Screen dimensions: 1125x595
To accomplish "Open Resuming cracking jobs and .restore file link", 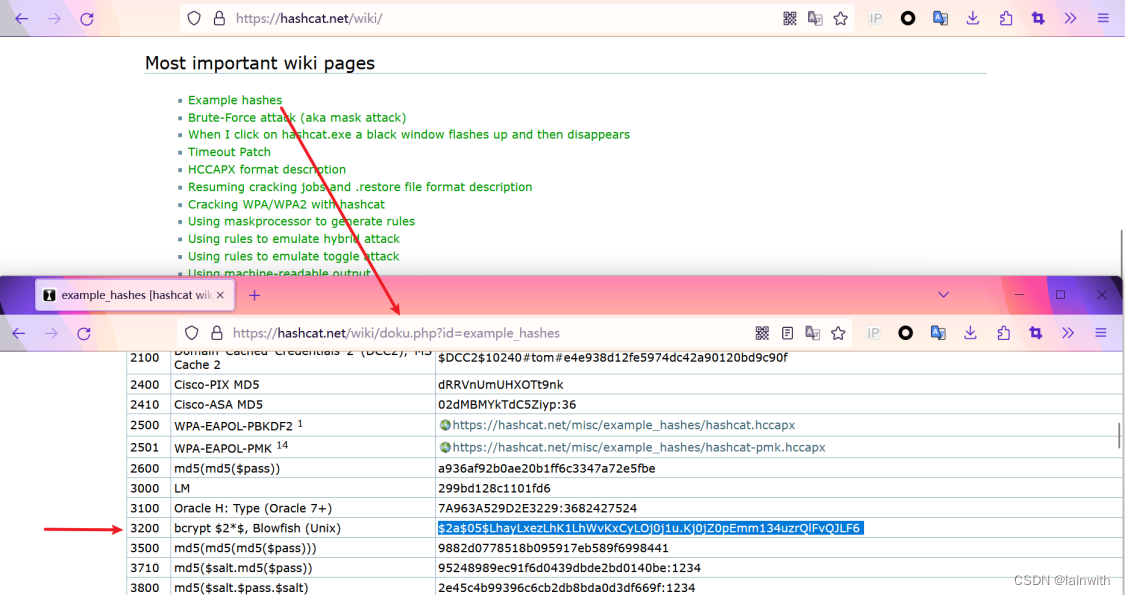I will coord(360,187).
